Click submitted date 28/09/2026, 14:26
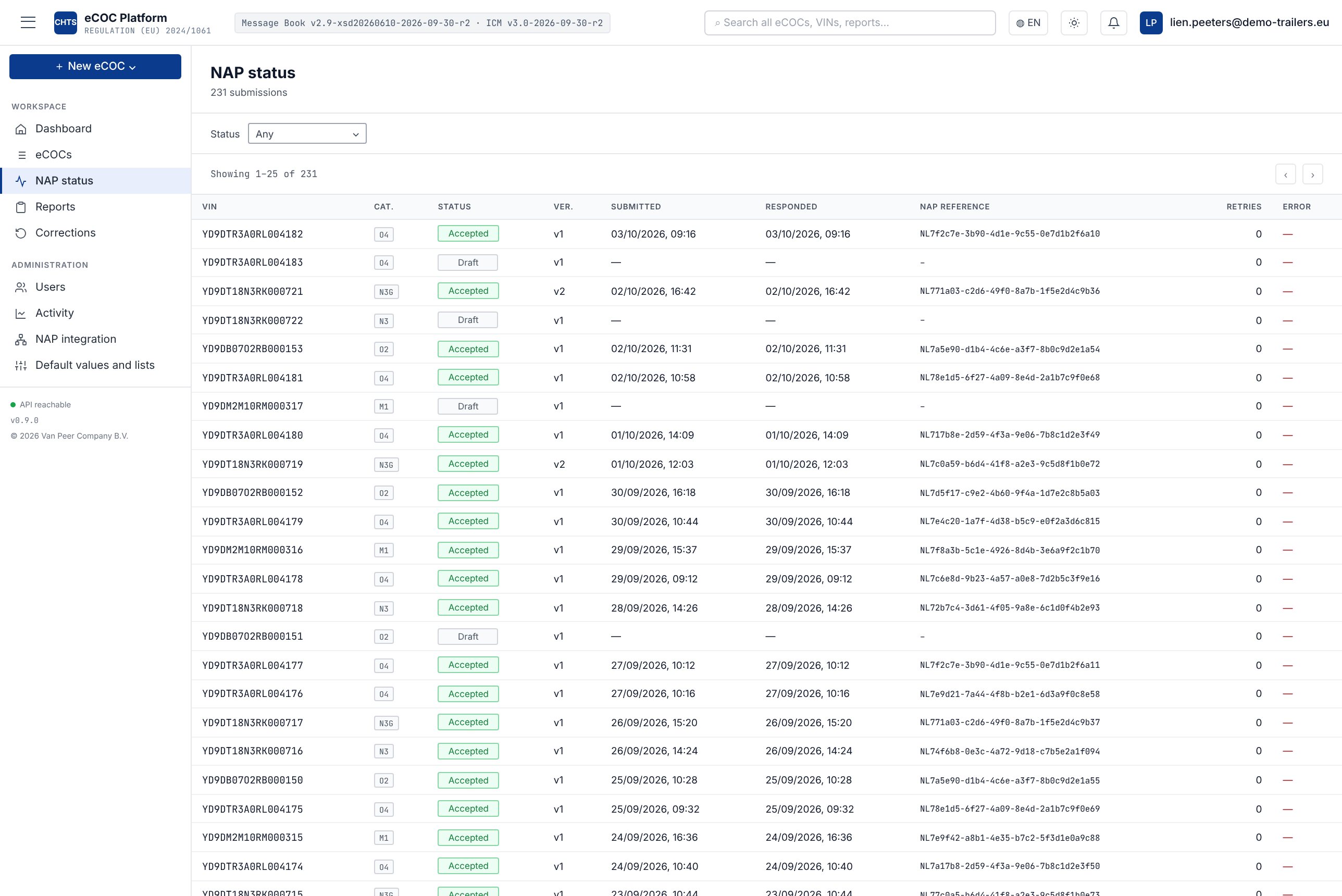This screenshot has height=896, width=1342. coord(654,608)
